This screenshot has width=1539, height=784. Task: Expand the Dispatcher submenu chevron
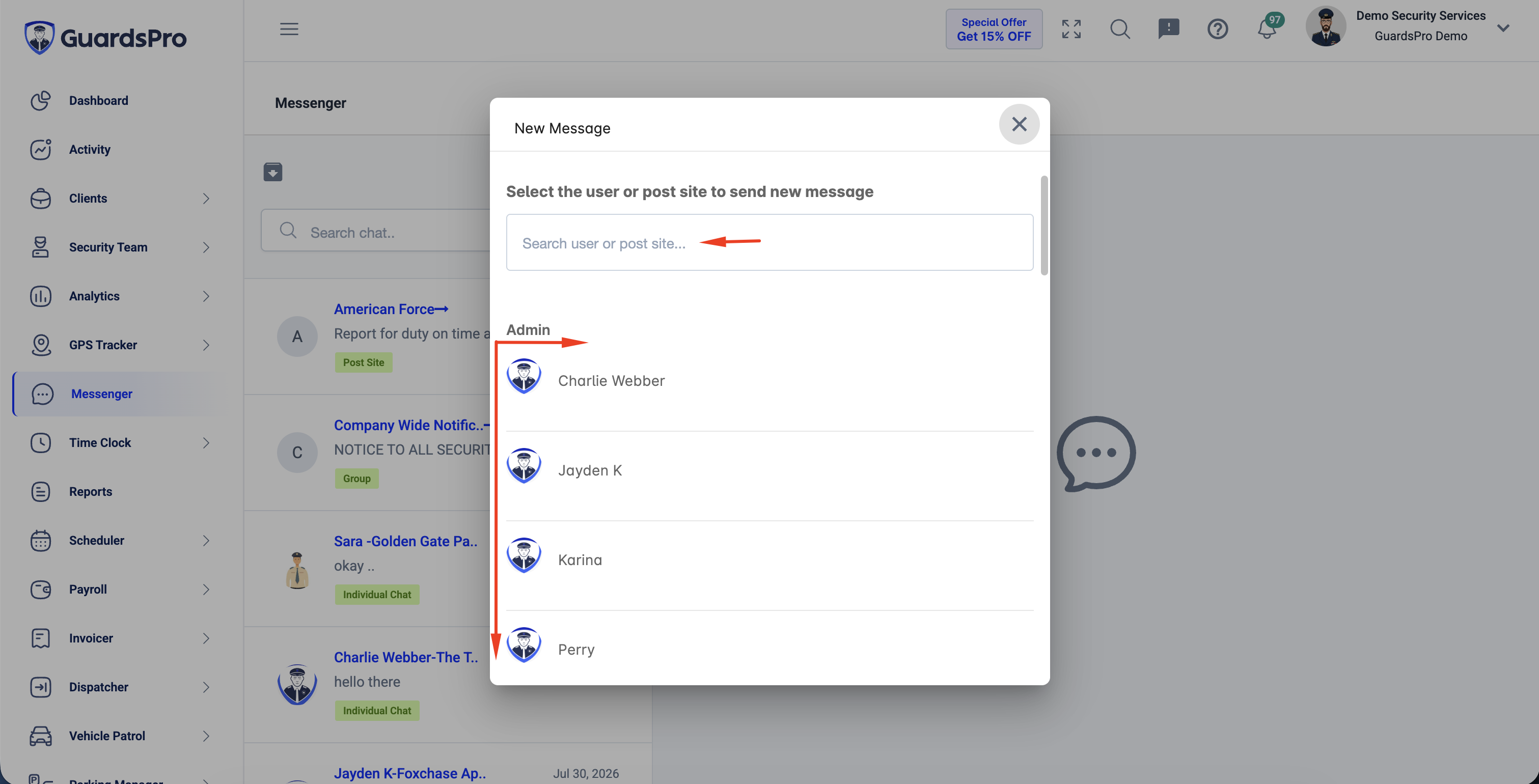(x=206, y=687)
